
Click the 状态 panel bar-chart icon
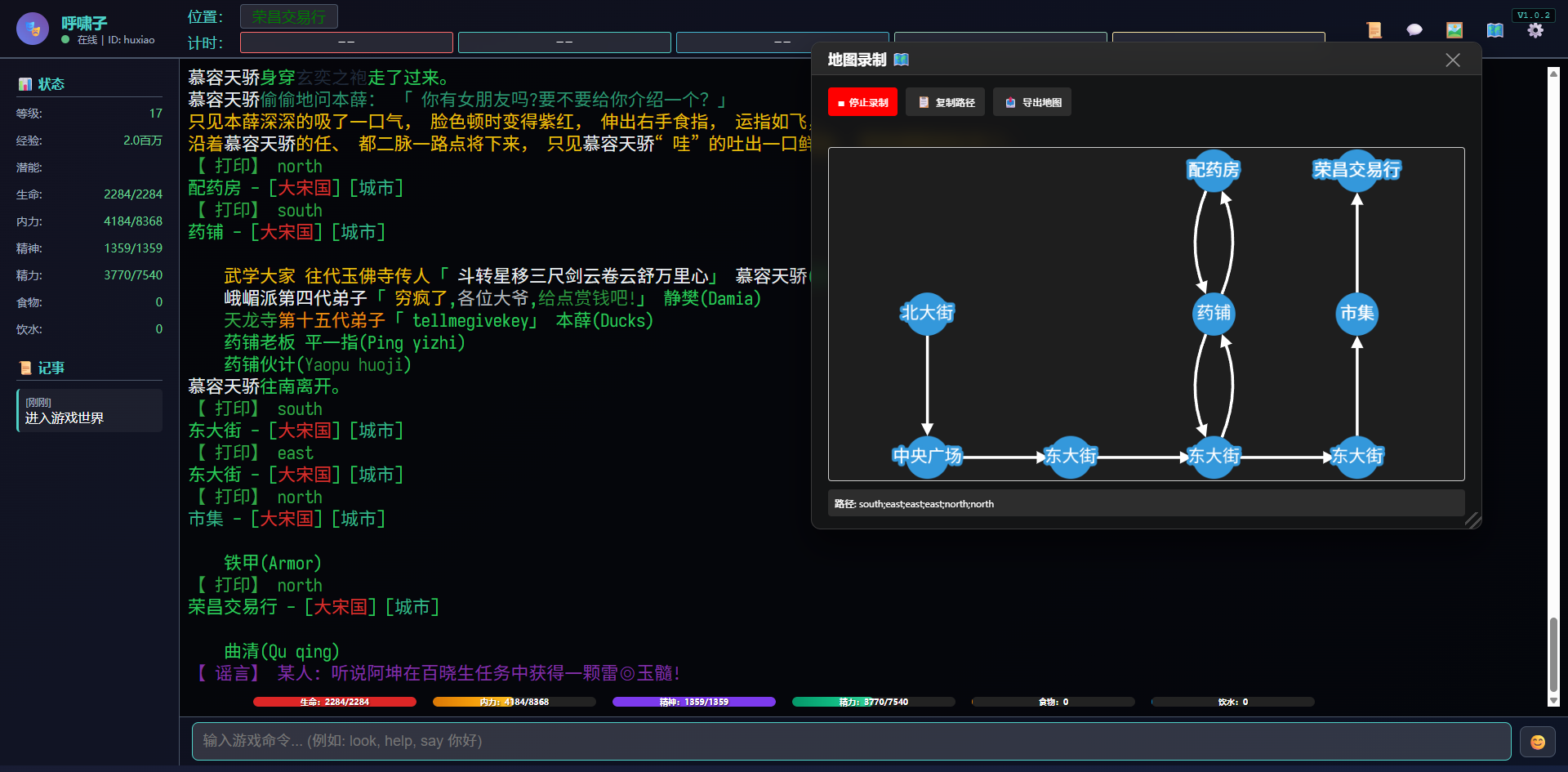(24, 83)
